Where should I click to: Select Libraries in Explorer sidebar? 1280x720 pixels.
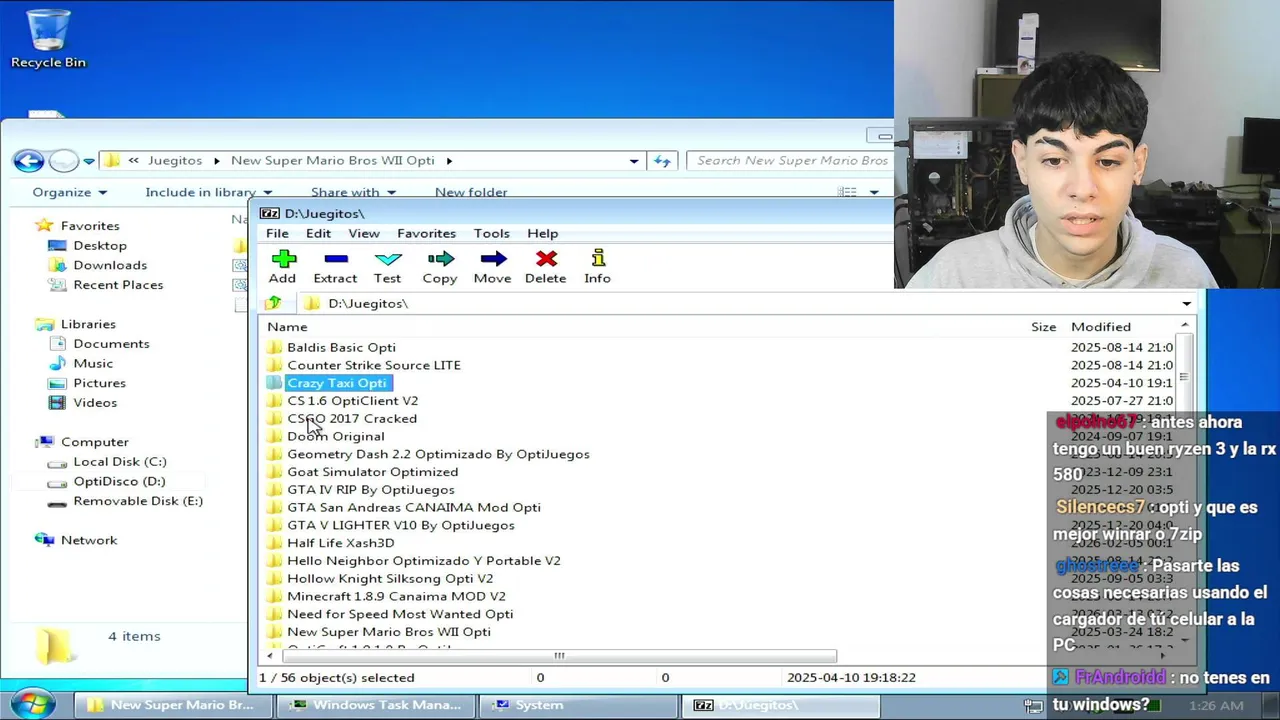(x=88, y=324)
